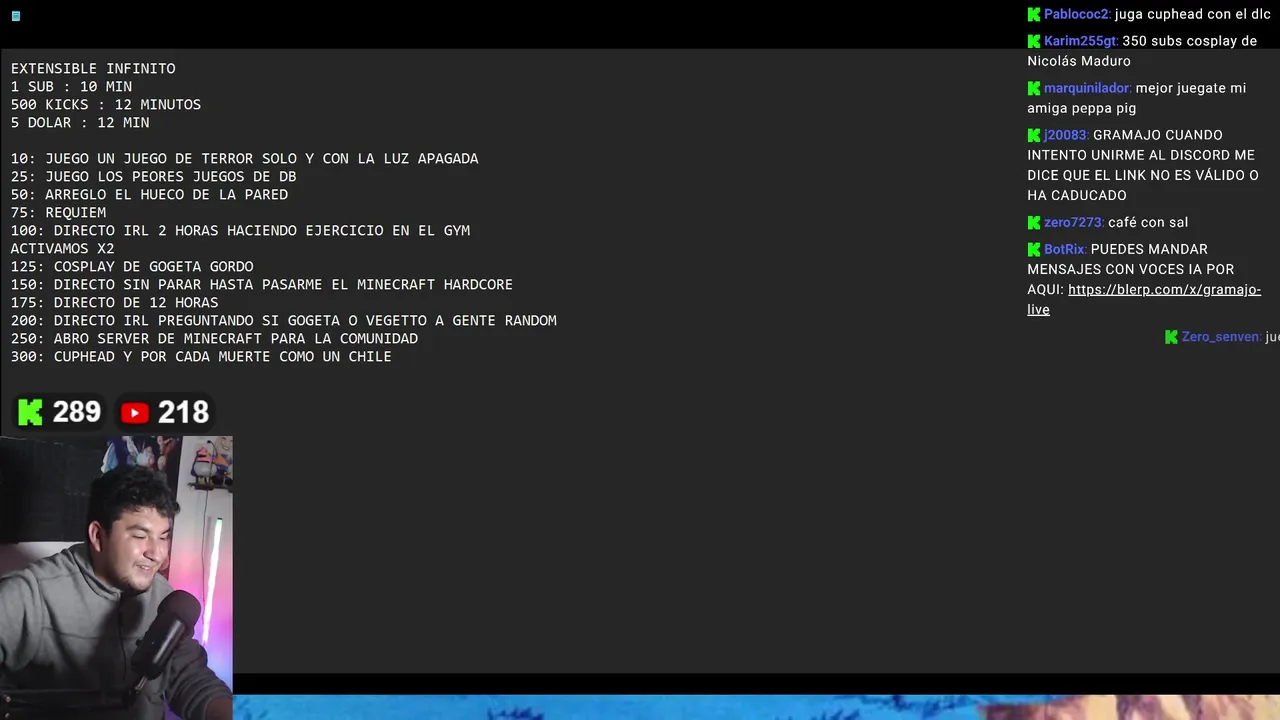
Task: Click the Kick follower count 289
Action: [77, 412]
